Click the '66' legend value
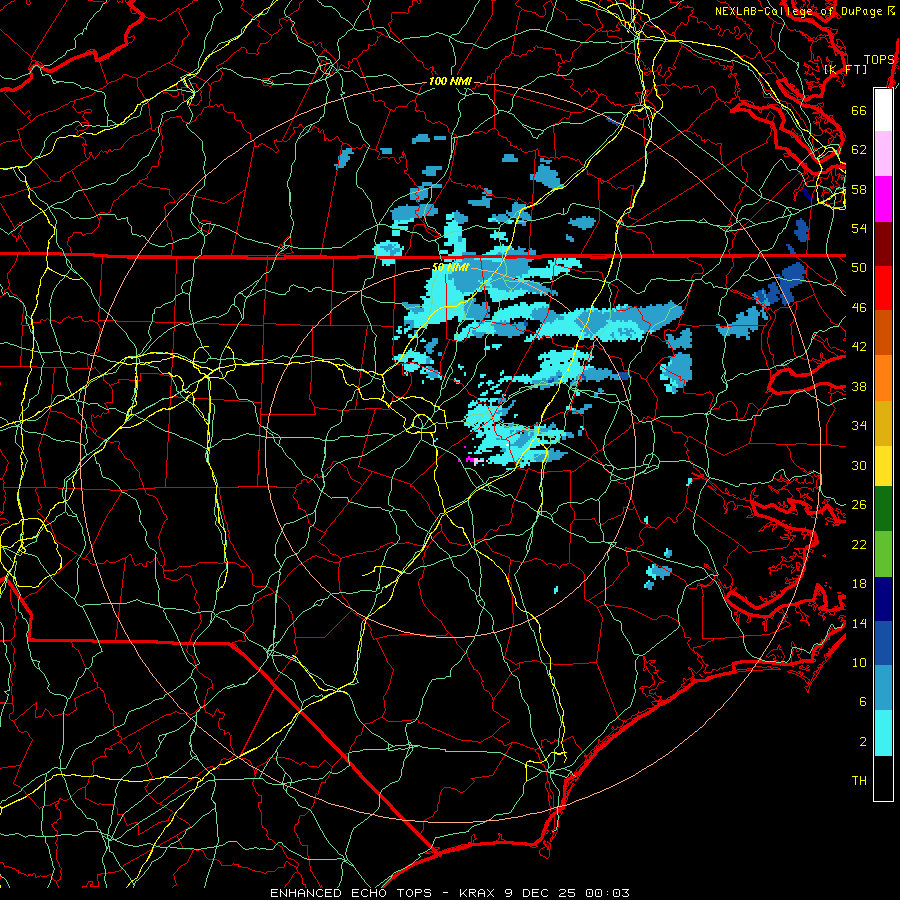The width and height of the screenshot is (900, 900). point(859,110)
